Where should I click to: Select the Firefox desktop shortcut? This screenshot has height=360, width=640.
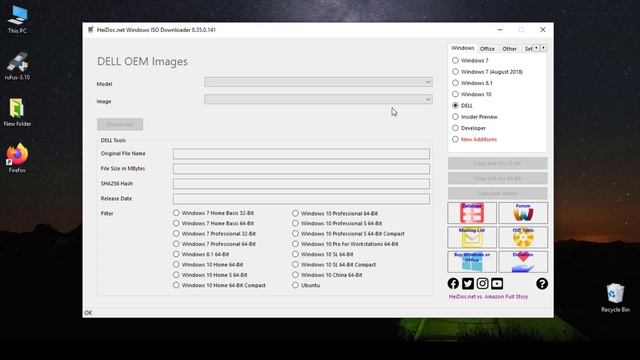tap(17, 158)
